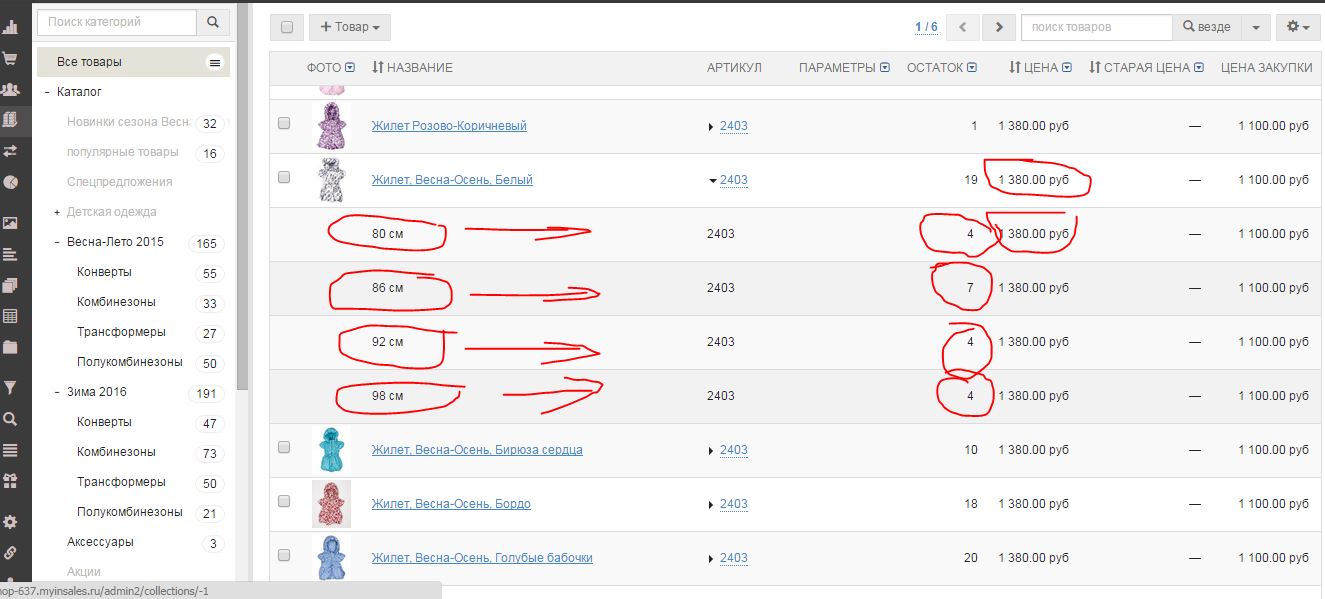Open product Жилет, Весна-Осень, Голубые бабочки
The height and width of the screenshot is (599, 1325).
coord(481,558)
